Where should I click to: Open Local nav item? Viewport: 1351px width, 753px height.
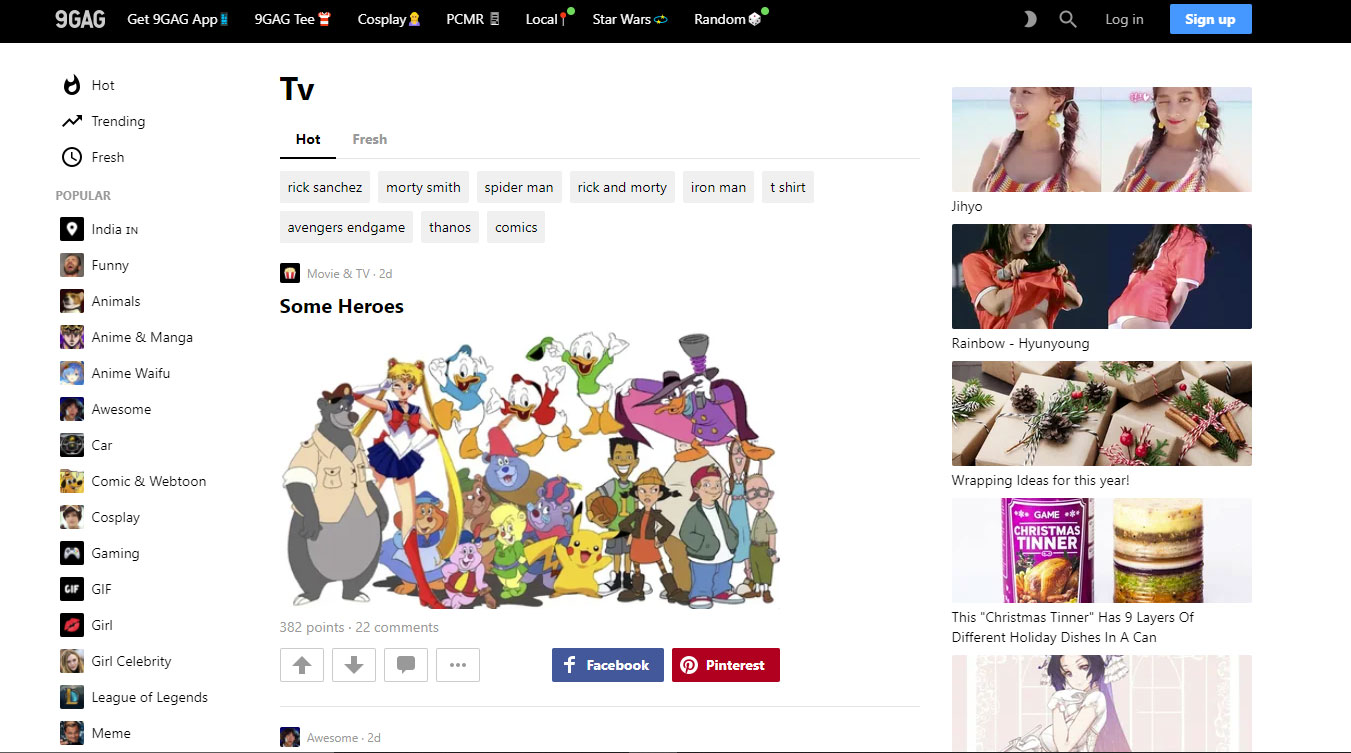tap(548, 19)
